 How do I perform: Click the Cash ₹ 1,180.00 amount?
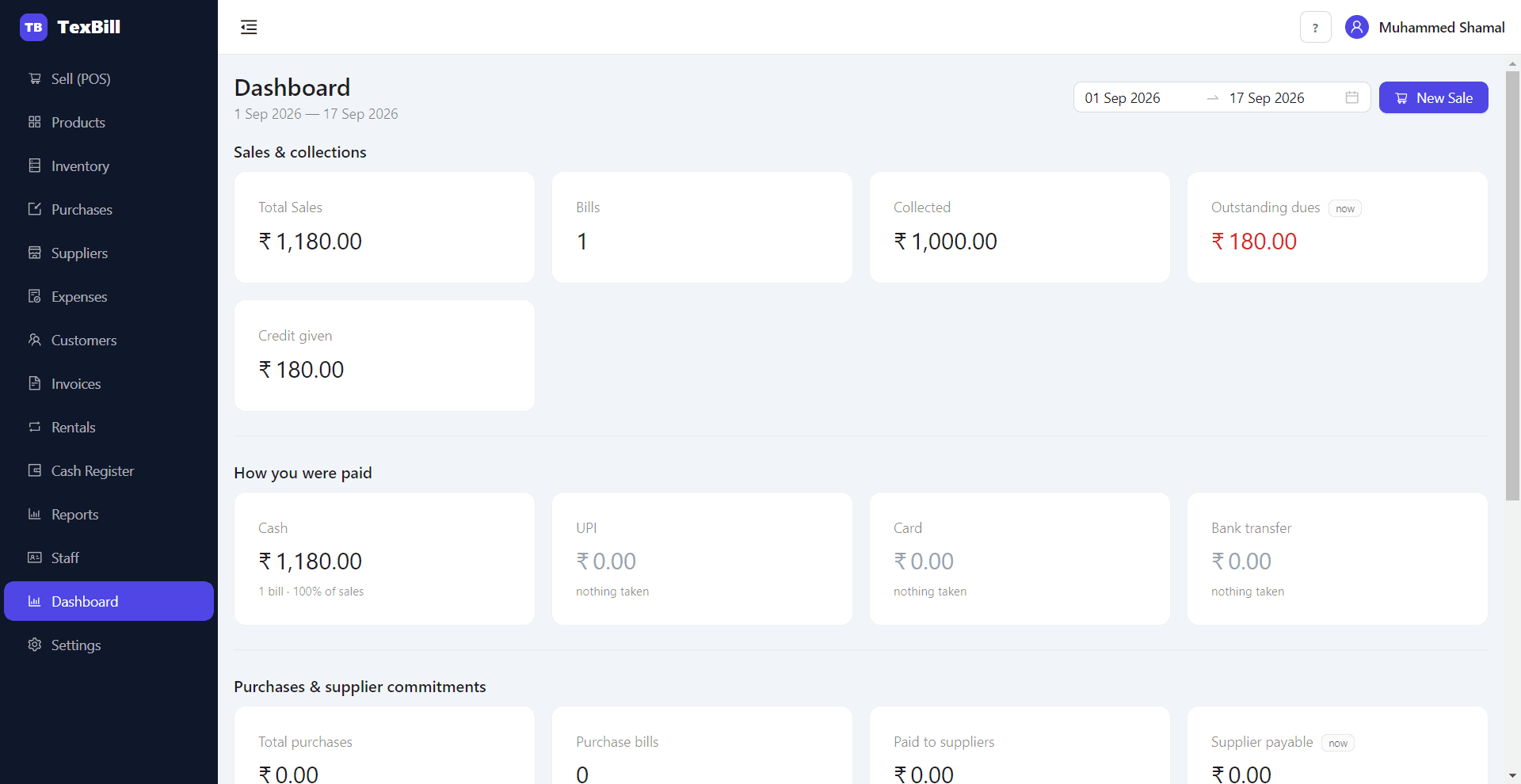pyautogui.click(x=310, y=561)
